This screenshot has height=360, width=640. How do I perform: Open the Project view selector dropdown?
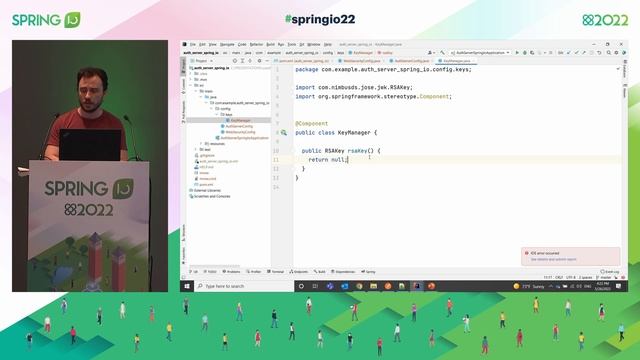pyautogui.click(x=202, y=61)
